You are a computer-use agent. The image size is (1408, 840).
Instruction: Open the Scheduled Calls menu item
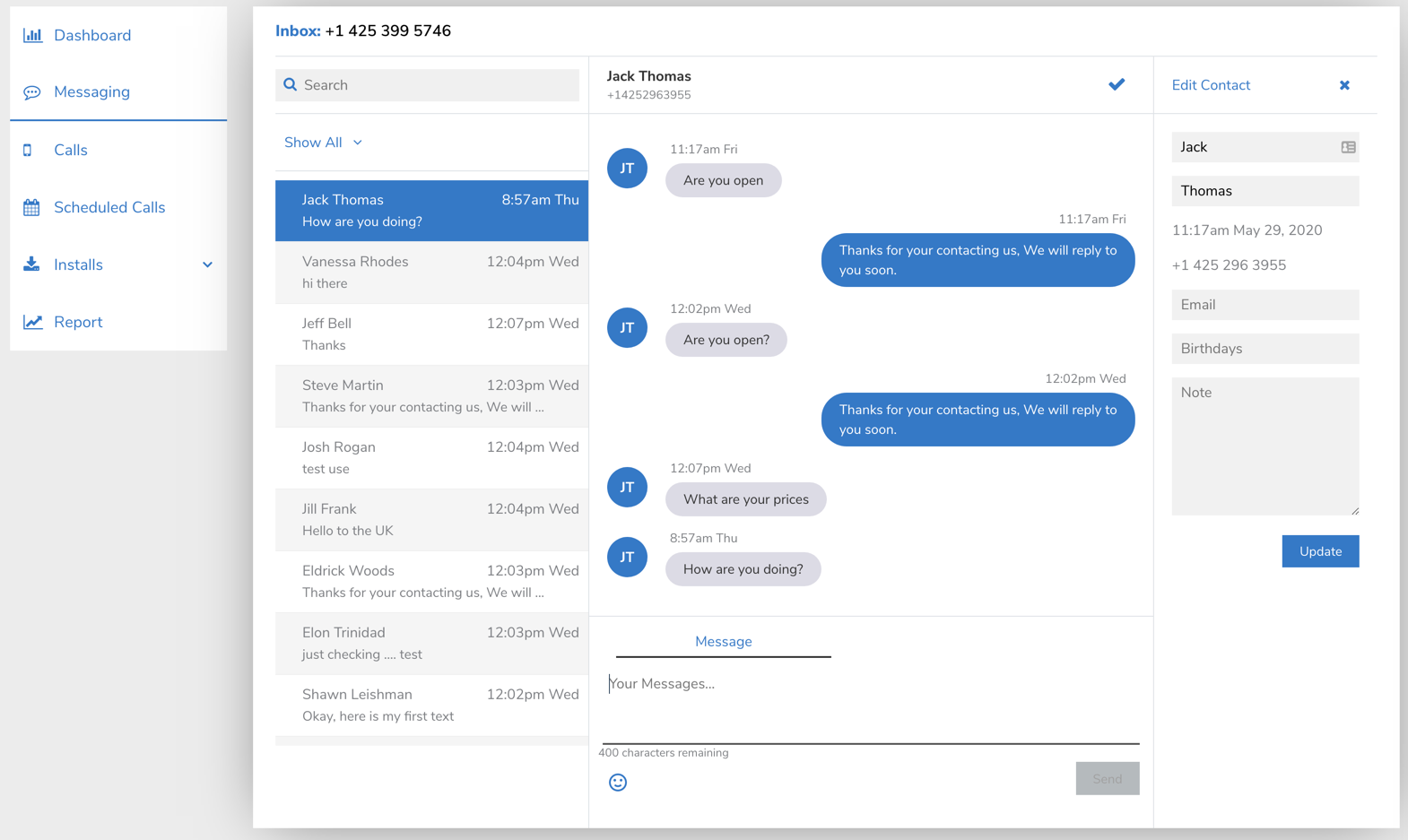[x=109, y=208]
